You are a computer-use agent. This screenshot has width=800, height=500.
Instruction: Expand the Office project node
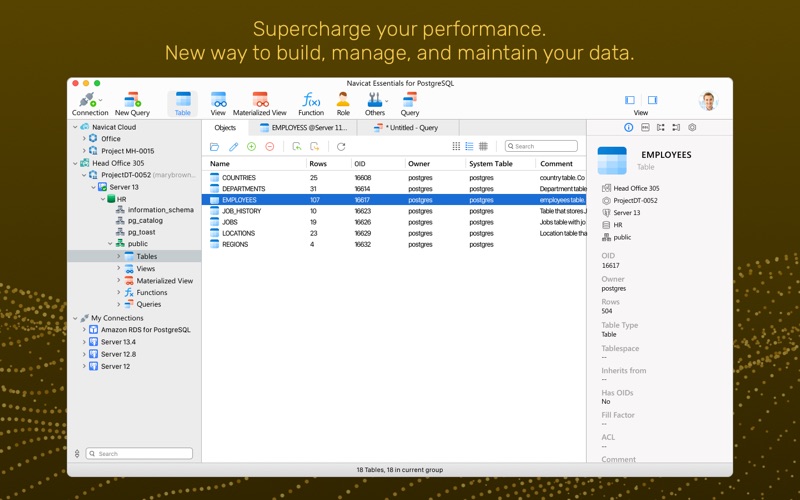pos(84,138)
